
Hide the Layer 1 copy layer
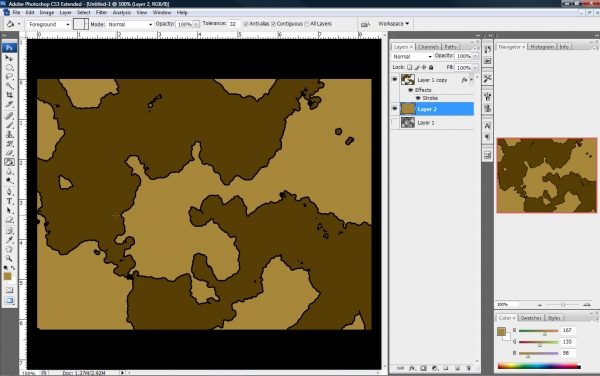click(395, 80)
